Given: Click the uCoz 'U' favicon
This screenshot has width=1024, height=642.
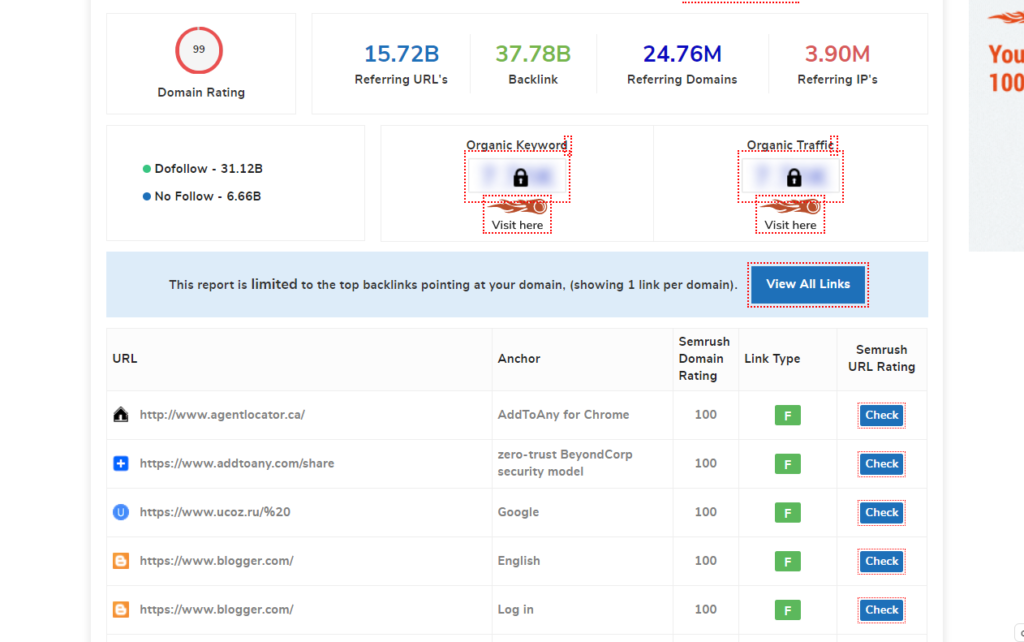Looking at the screenshot, I should click(120, 512).
